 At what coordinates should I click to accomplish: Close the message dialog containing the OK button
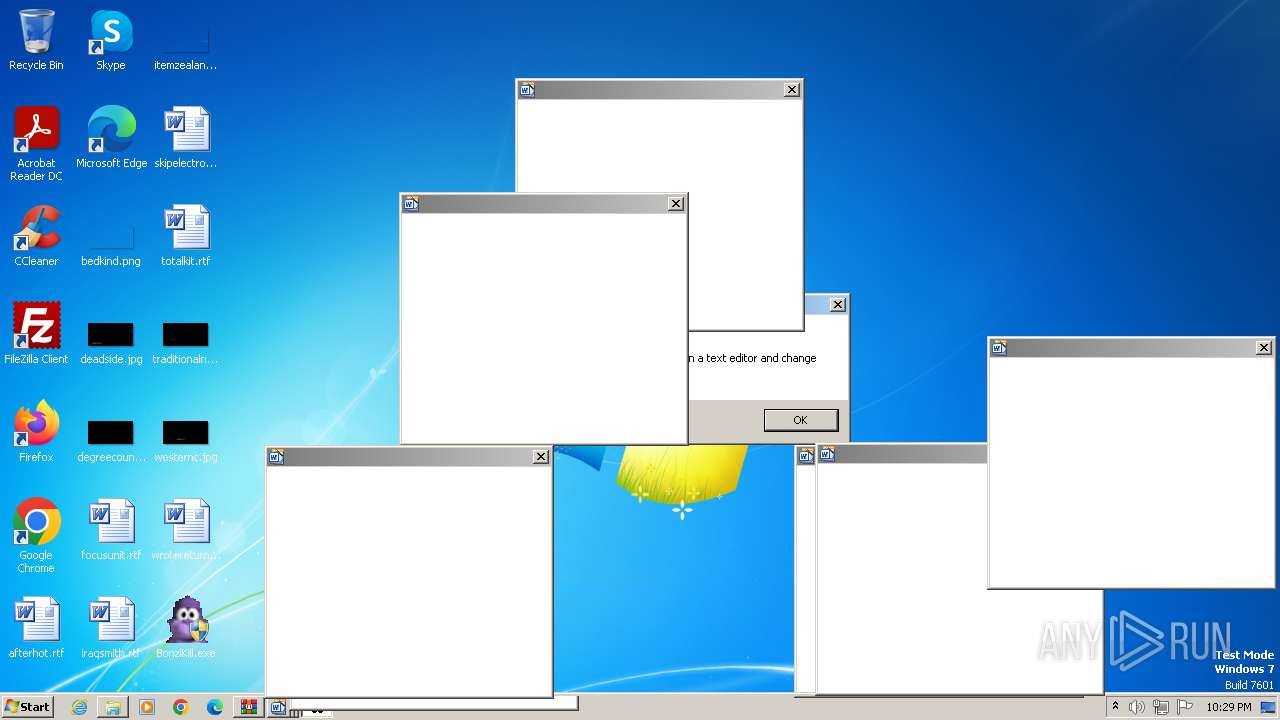838,305
